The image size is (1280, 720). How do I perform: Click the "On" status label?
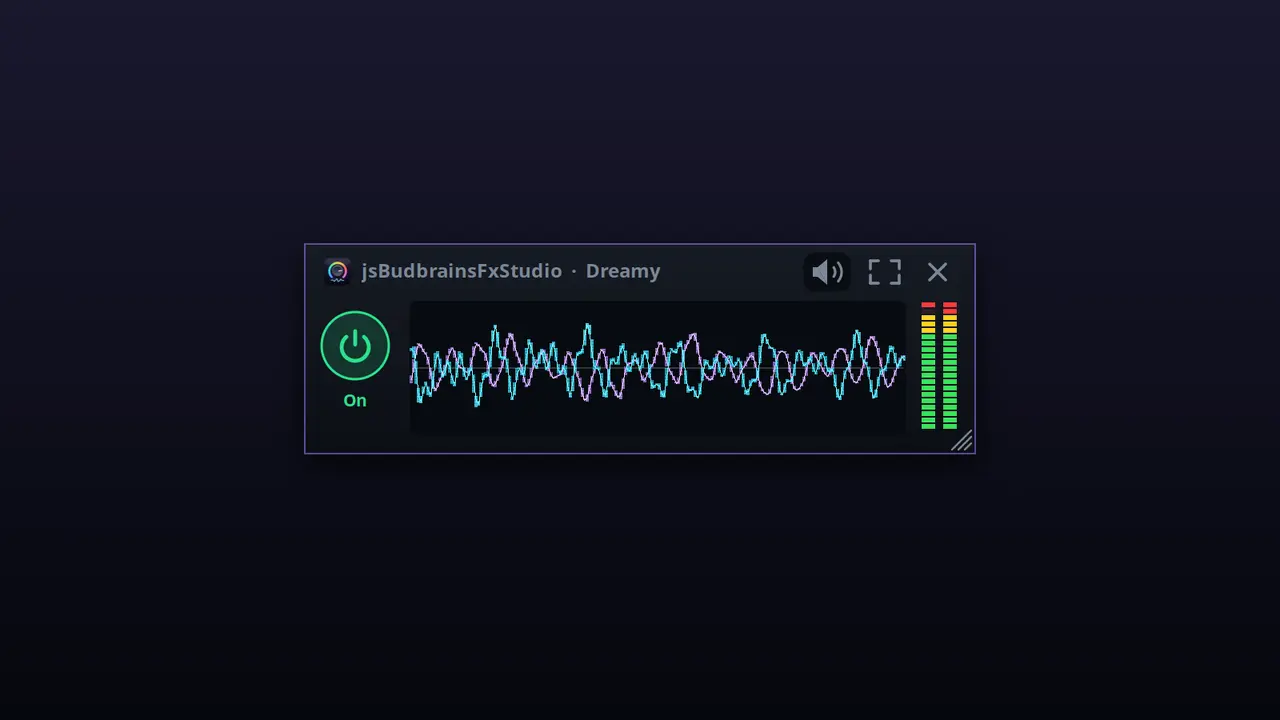(355, 401)
